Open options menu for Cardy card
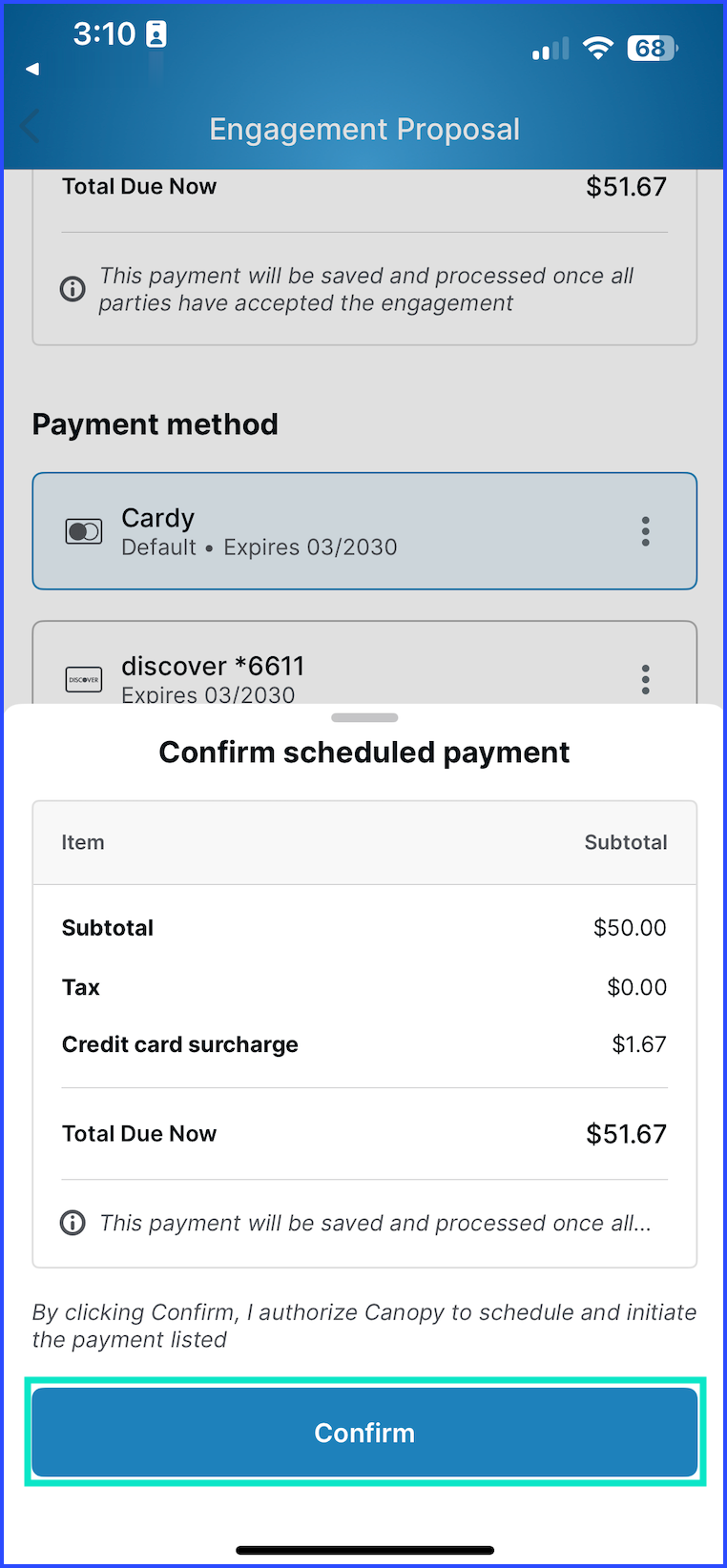The width and height of the screenshot is (727, 1568). coord(646,531)
